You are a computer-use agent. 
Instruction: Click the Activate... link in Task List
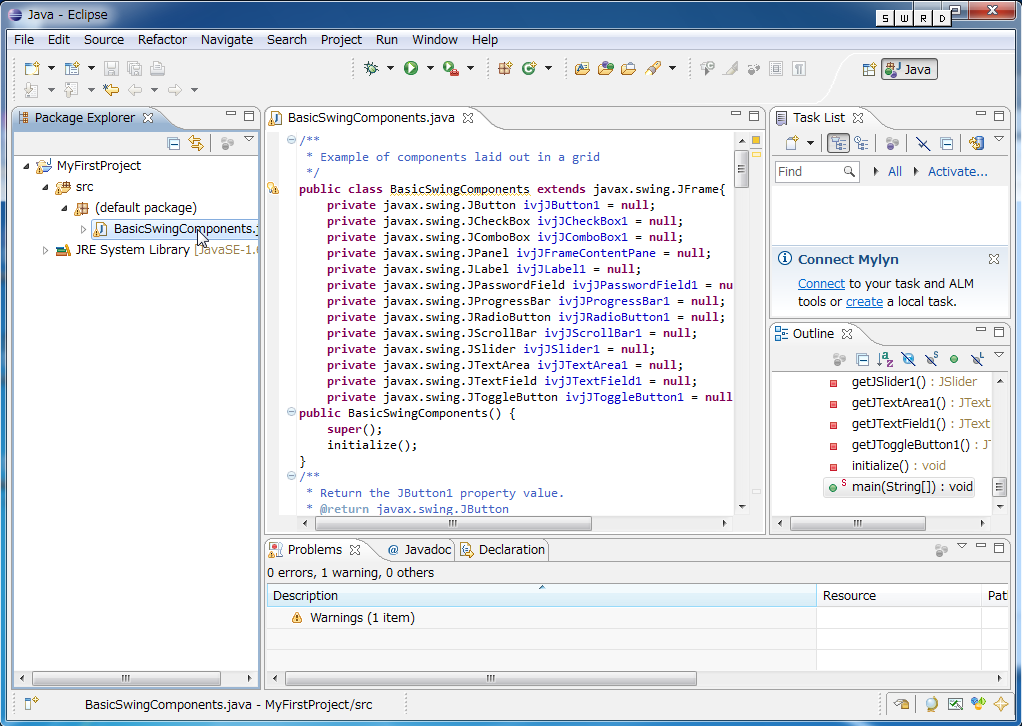point(957,172)
